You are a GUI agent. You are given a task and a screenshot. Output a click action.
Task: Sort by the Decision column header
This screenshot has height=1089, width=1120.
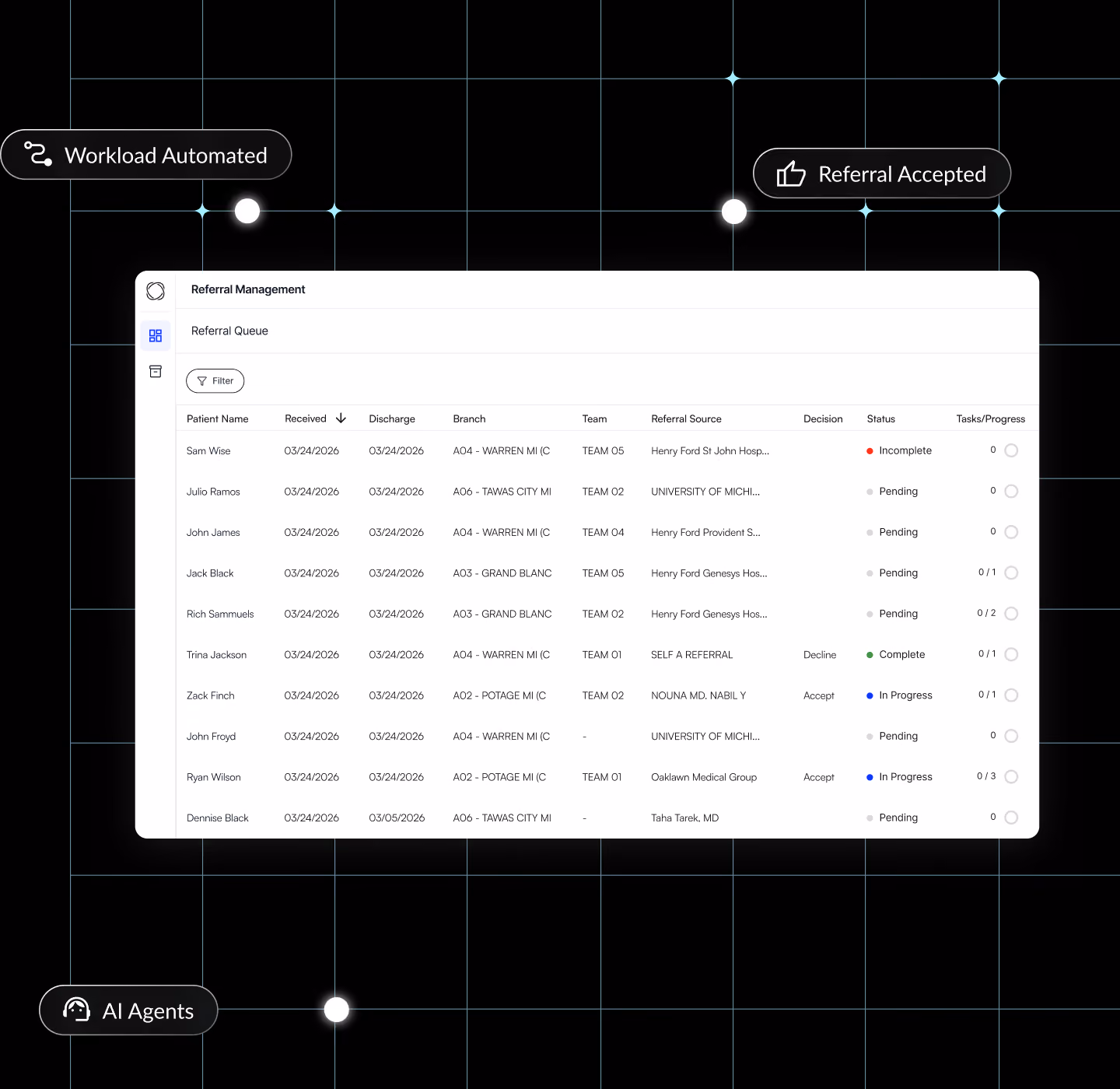[823, 418]
